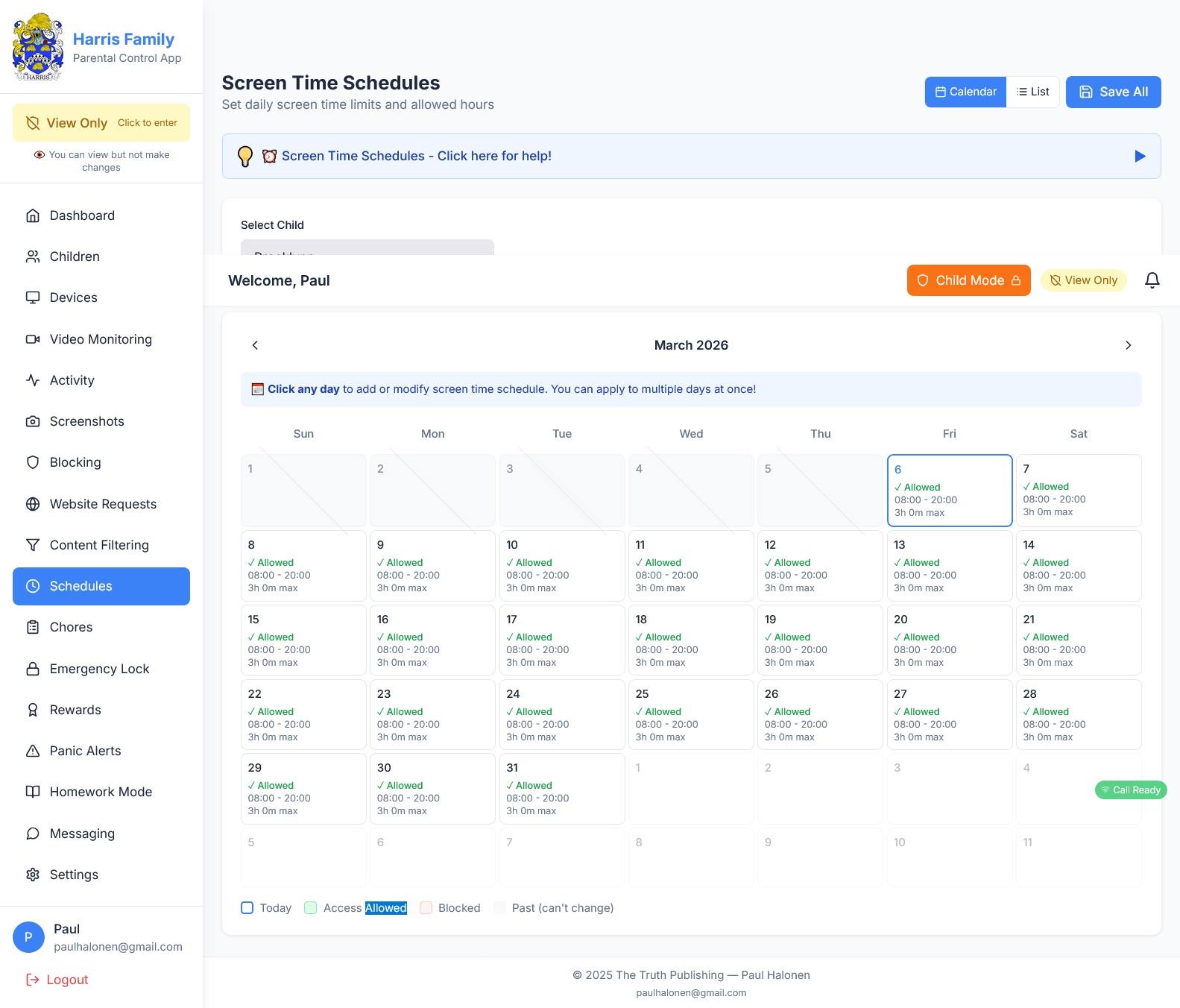Click the View Only badge in the header
Image resolution: width=1180 pixels, height=1008 pixels.
click(x=1084, y=280)
